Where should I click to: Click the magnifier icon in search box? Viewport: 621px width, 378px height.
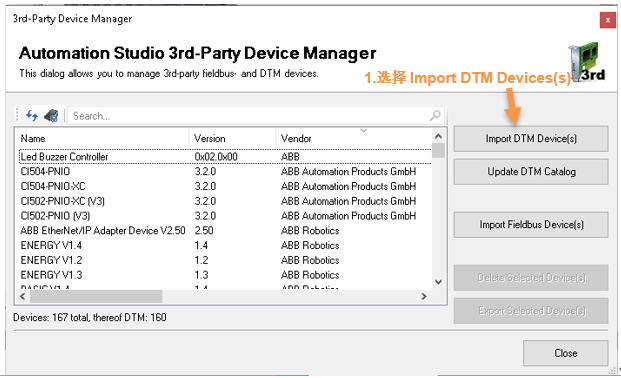pyautogui.click(x=435, y=116)
